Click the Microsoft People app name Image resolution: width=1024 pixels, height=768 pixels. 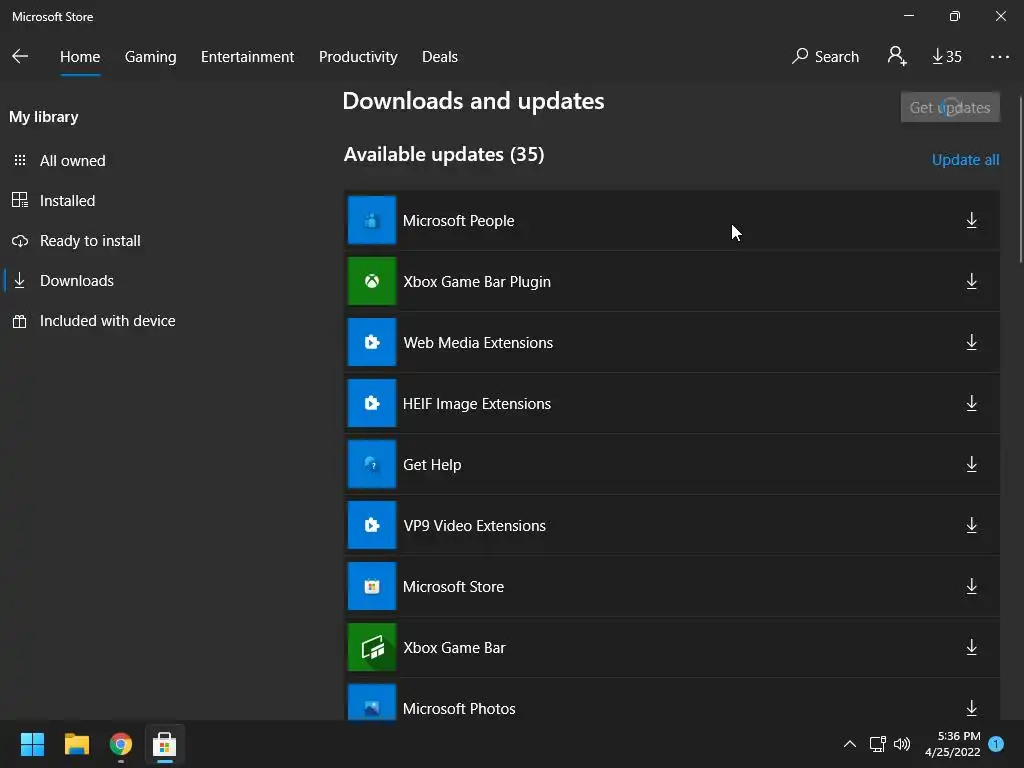[x=458, y=221]
